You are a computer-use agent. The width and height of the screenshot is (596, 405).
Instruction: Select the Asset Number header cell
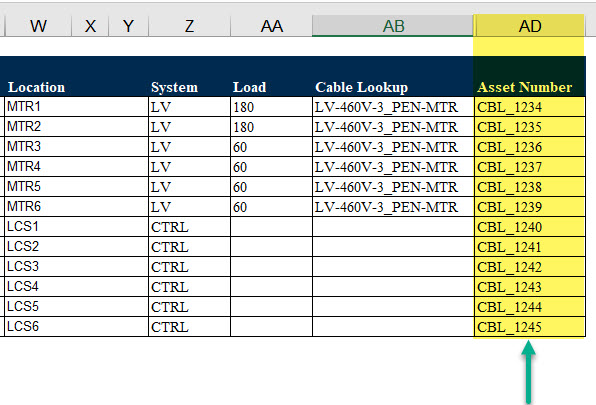[x=529, y=76]
